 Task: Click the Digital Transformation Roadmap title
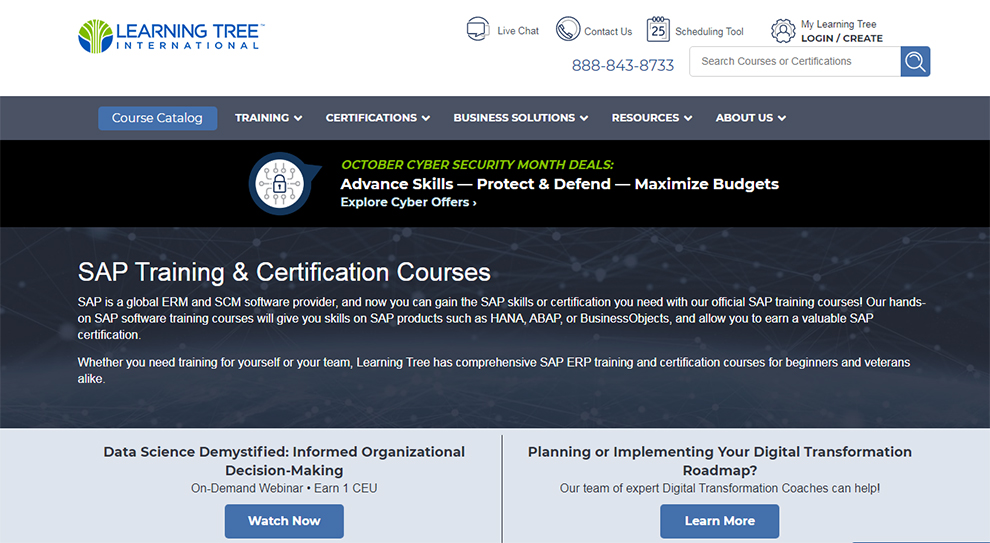point(720,461)
